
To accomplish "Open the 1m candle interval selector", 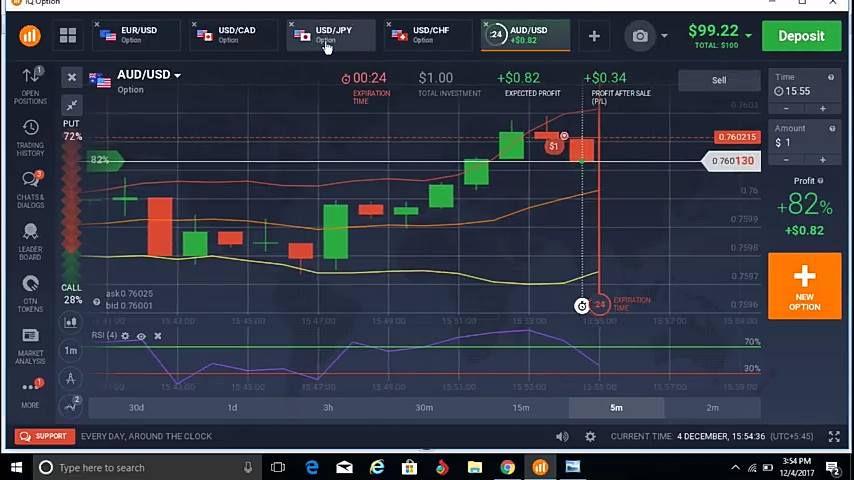I will coord(71,350).
